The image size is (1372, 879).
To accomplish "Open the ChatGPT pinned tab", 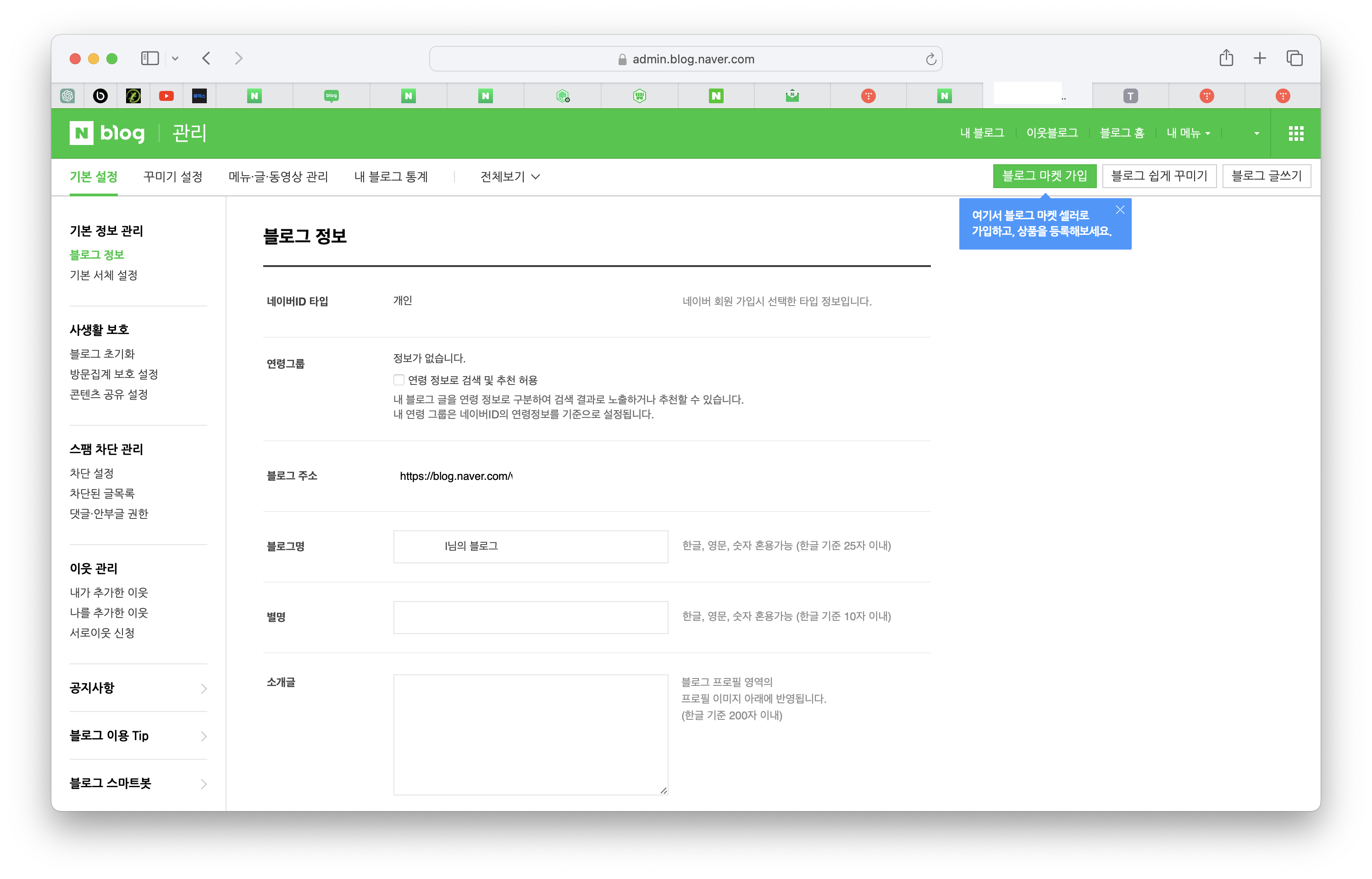I will pyautogui.click(x=67, y=96).
